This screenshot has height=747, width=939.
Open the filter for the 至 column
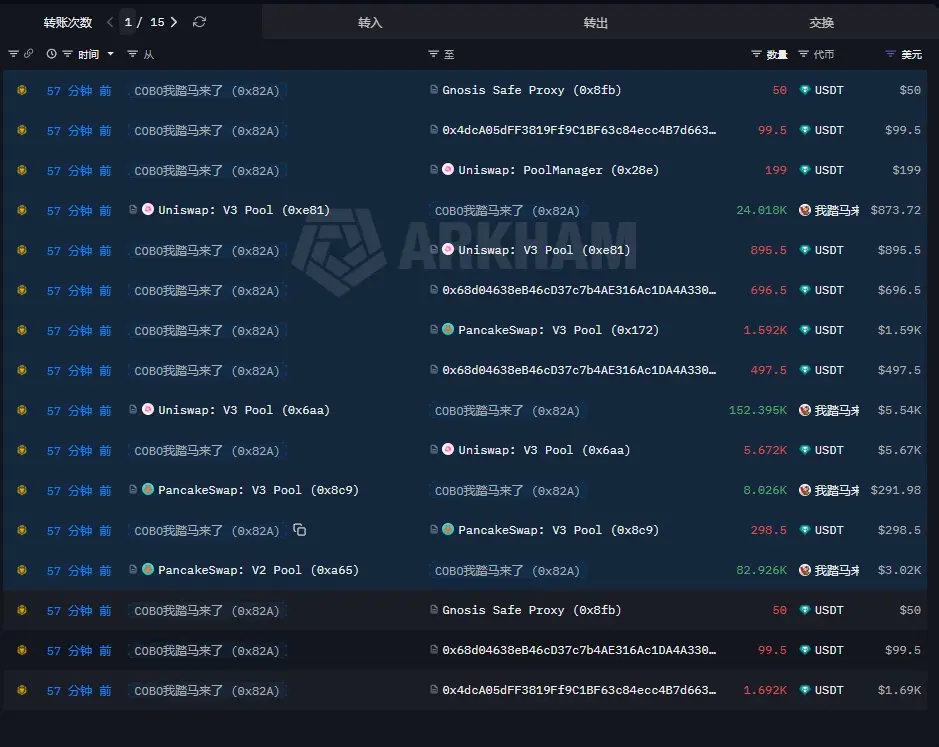(433, 54)
